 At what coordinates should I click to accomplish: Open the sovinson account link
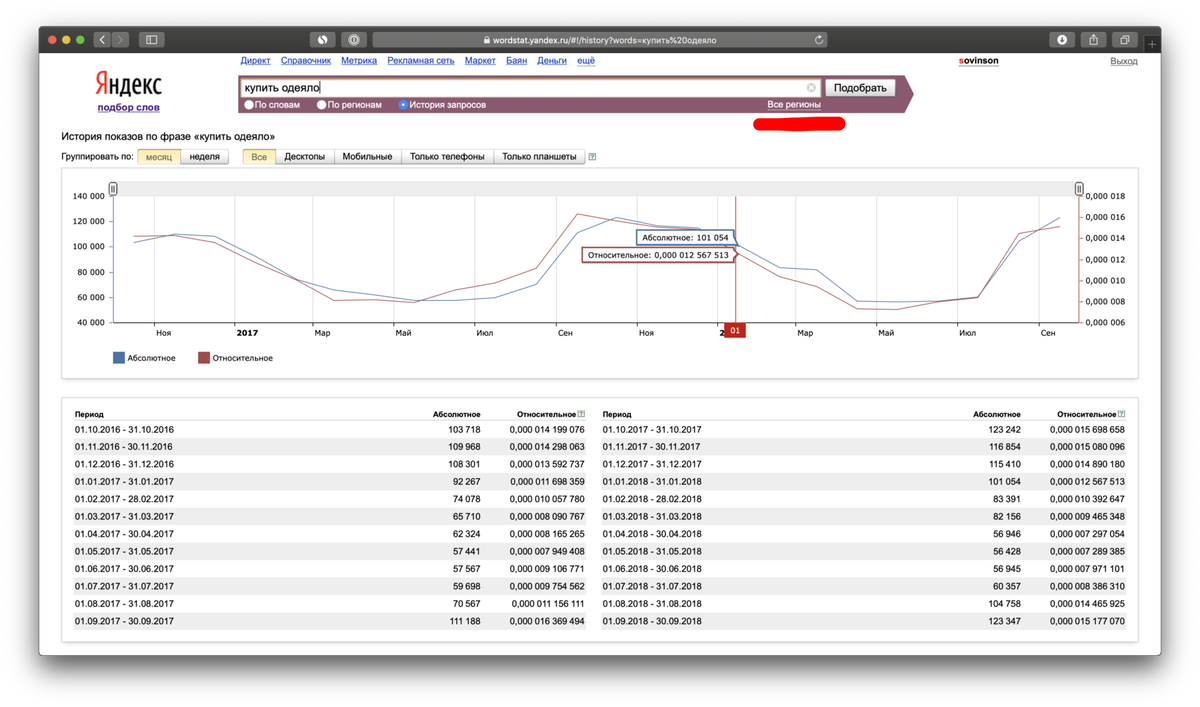[x=978, y=61]
